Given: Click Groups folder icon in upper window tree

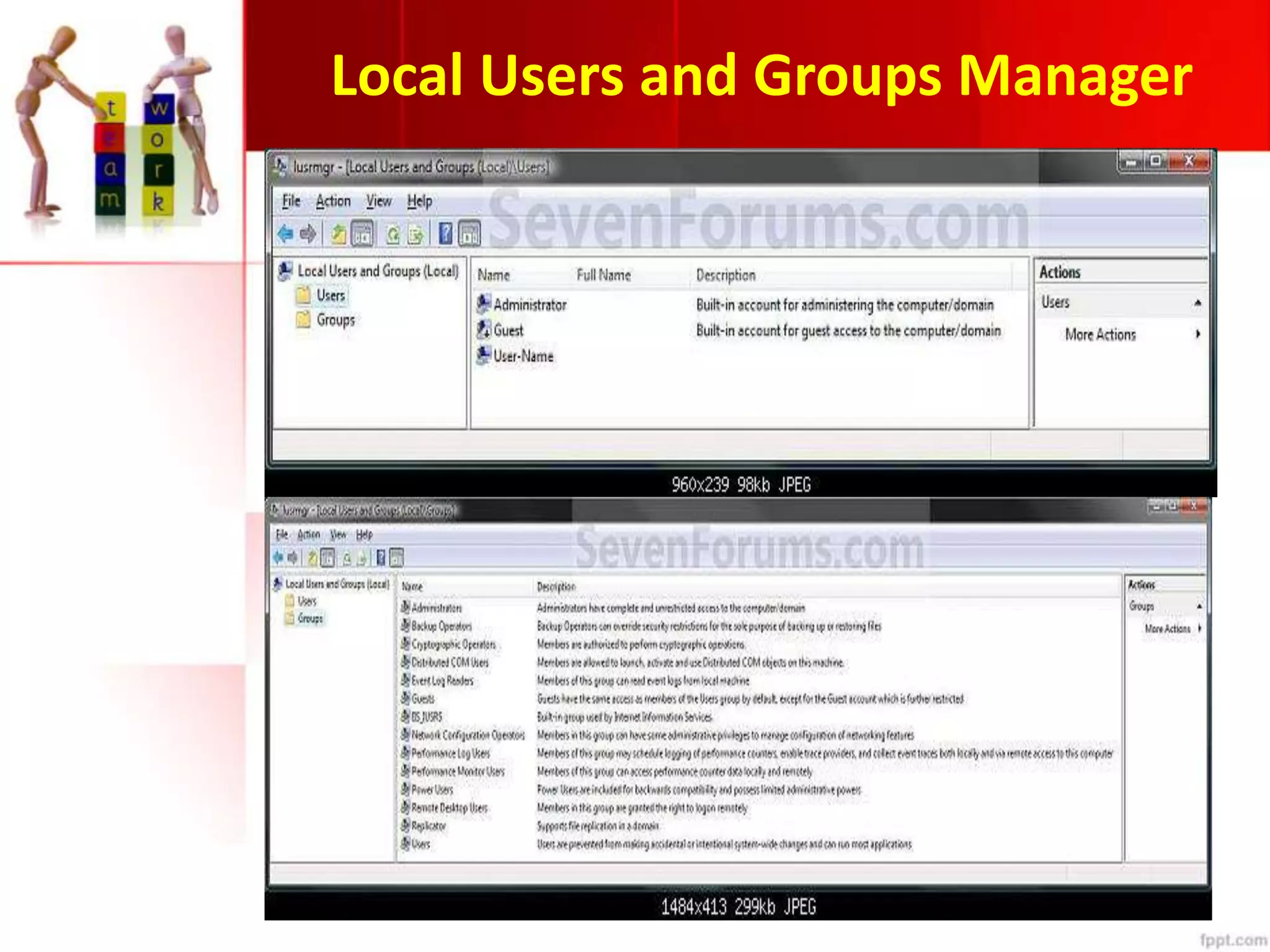Looking at the screenshot, I should tap(304, 320).
